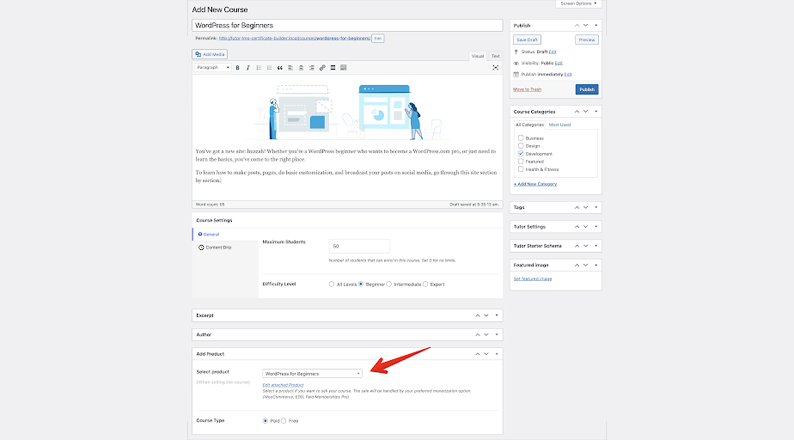Image resolution: width=794 pixels, height=440 pixels.
Task: Click Add New Category link
Action: 535,184
